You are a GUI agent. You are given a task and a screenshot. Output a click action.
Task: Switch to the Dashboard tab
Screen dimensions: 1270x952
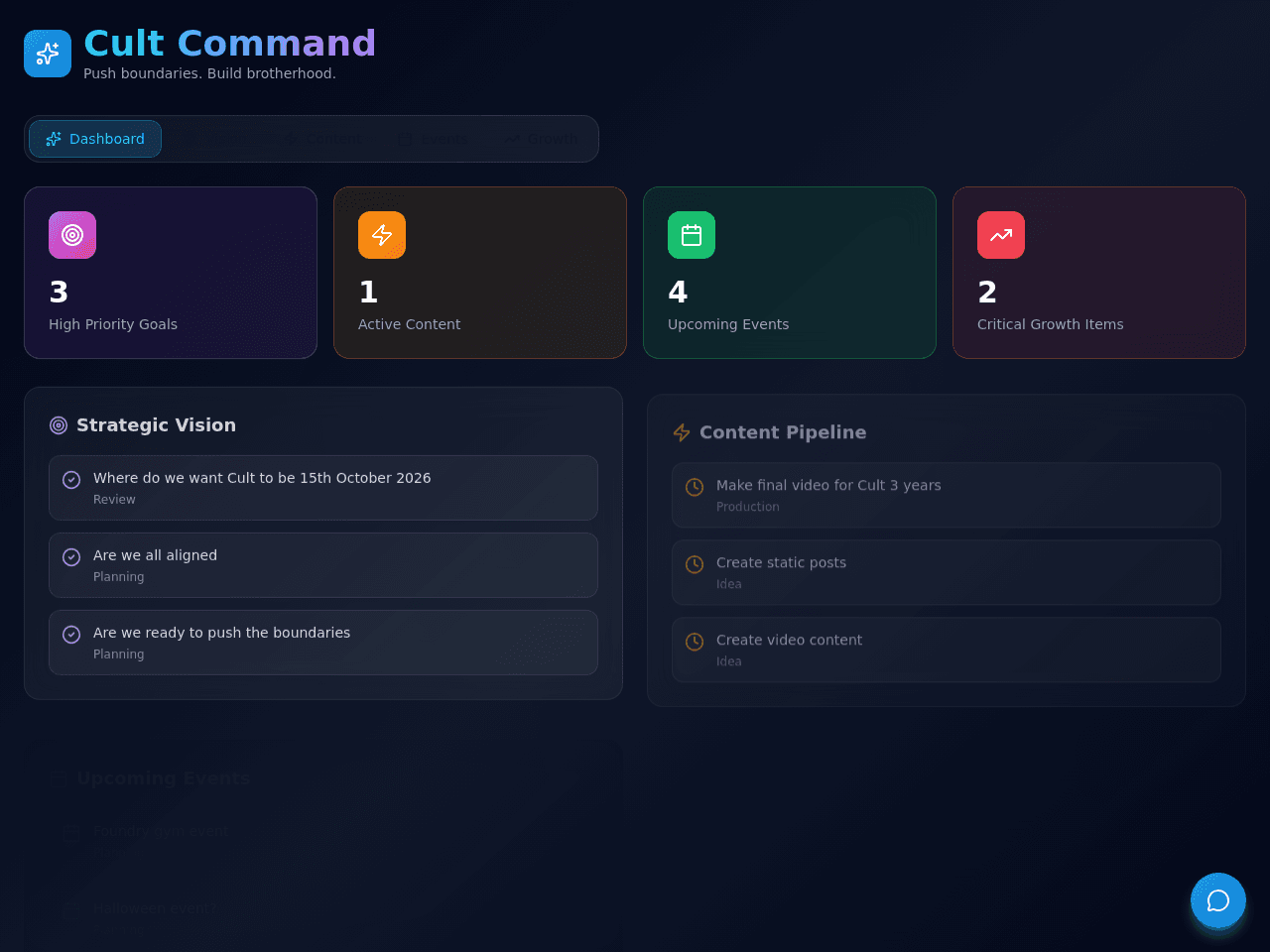tap(95, 139)
